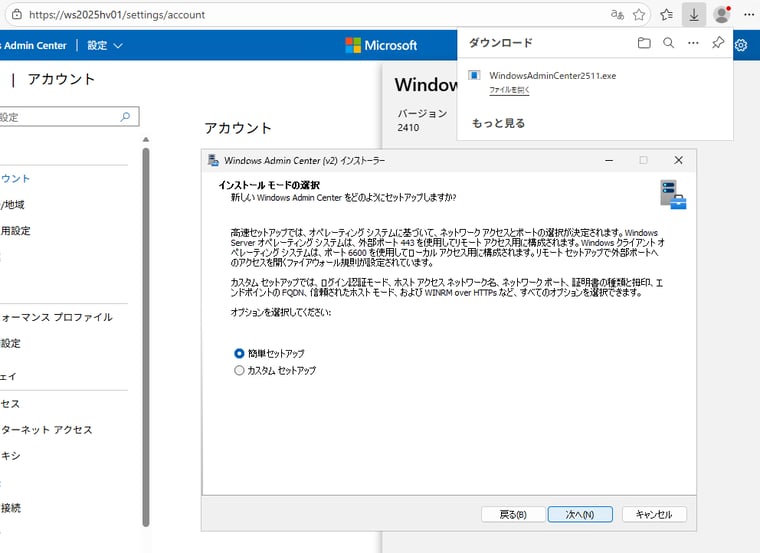The height and width of the screenshot is (553, 760).
Task: Select 用設定 item in settings sidebar
Action: (15, 231)
